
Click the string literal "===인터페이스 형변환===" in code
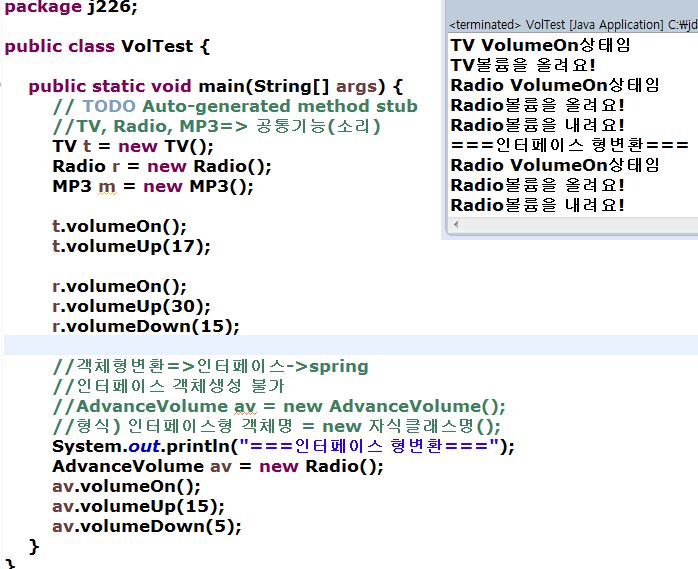(369, 446)
